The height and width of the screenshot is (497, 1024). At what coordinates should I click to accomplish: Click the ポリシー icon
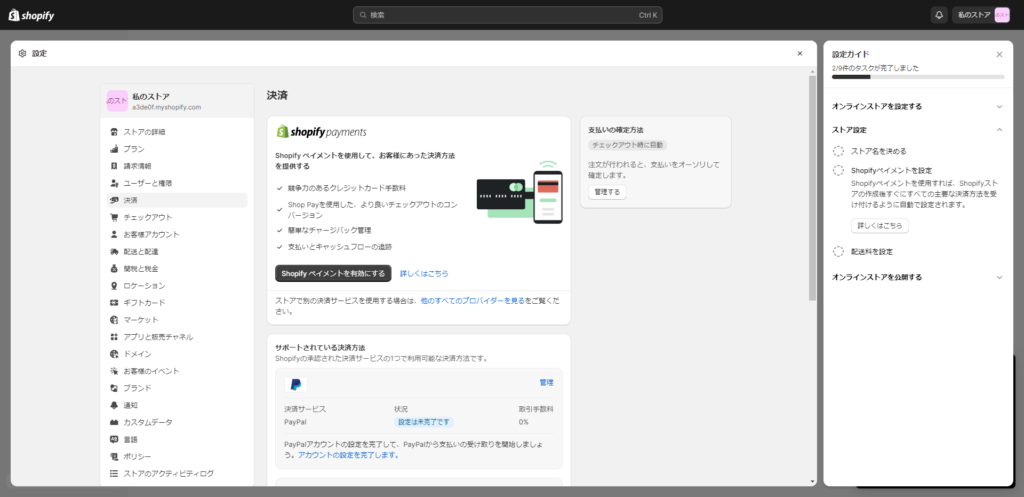[114, 456]
